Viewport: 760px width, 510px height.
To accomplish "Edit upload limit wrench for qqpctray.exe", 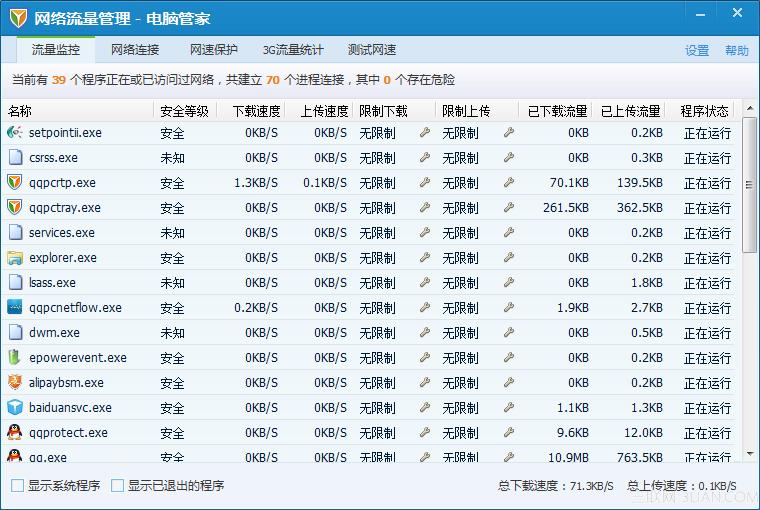I will (508, 207).
